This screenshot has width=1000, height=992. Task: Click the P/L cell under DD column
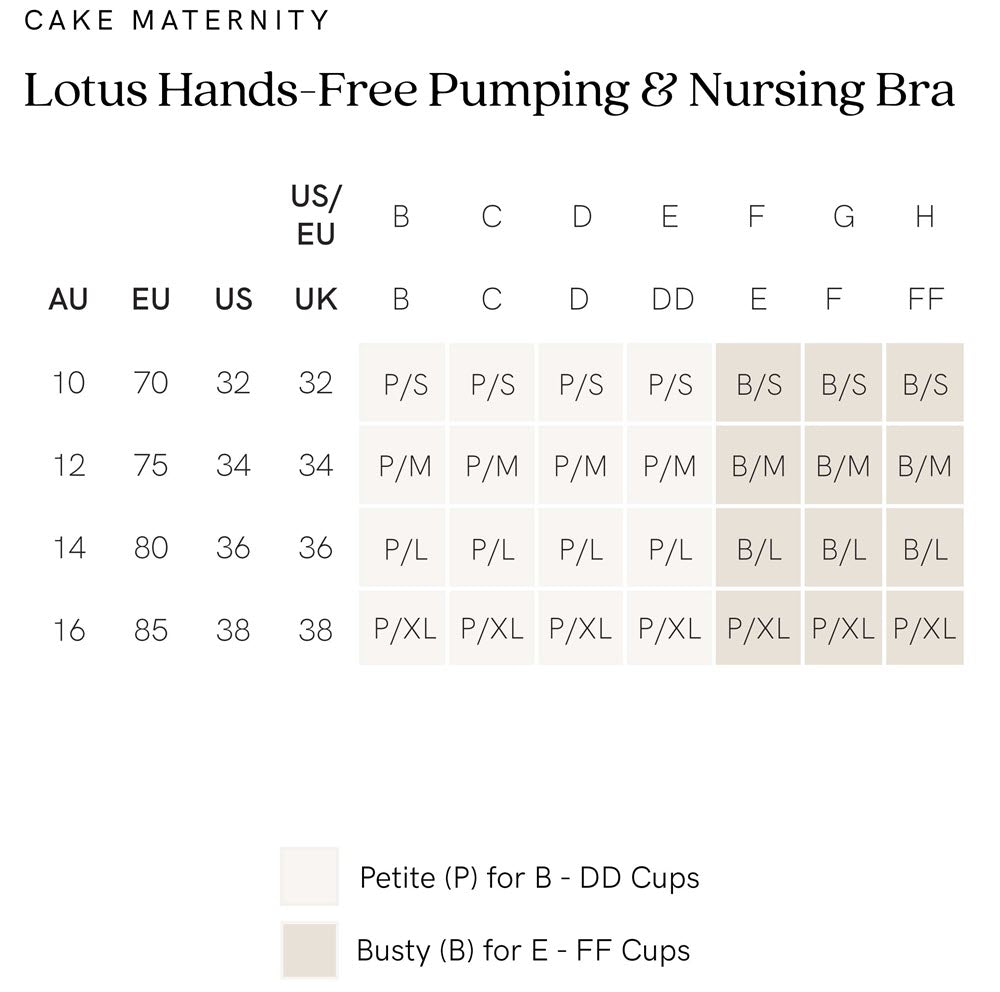pos(670,548)
